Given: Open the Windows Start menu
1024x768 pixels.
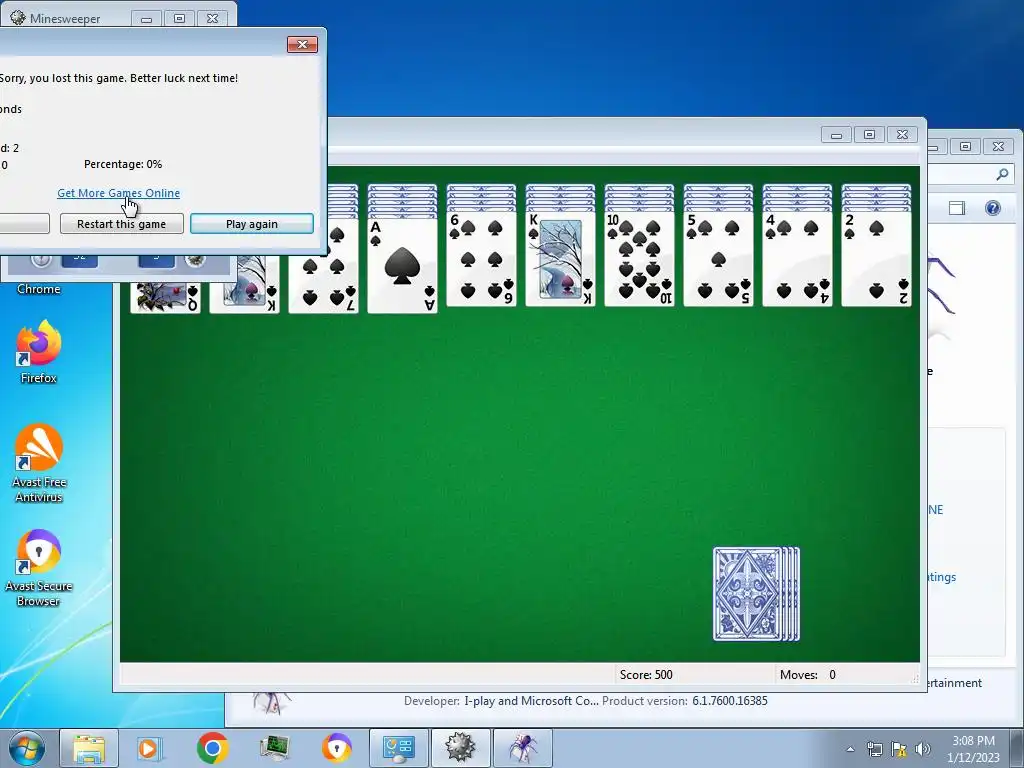Looking at the screenshot, I should coord(26,748).
